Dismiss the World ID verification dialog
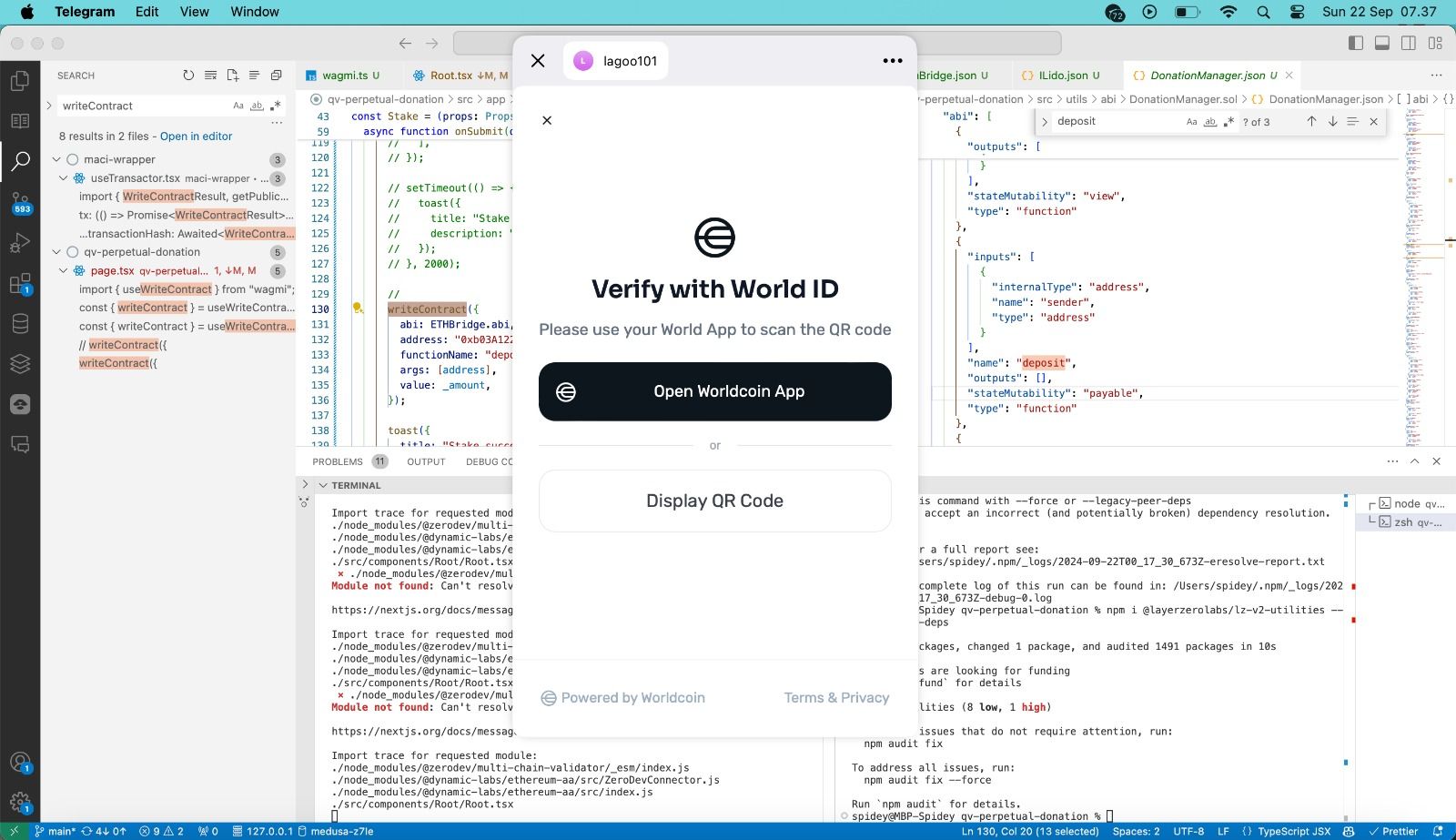Image resolution: width=1456 pixels, height=840 pixels. [x=547, y=120]
